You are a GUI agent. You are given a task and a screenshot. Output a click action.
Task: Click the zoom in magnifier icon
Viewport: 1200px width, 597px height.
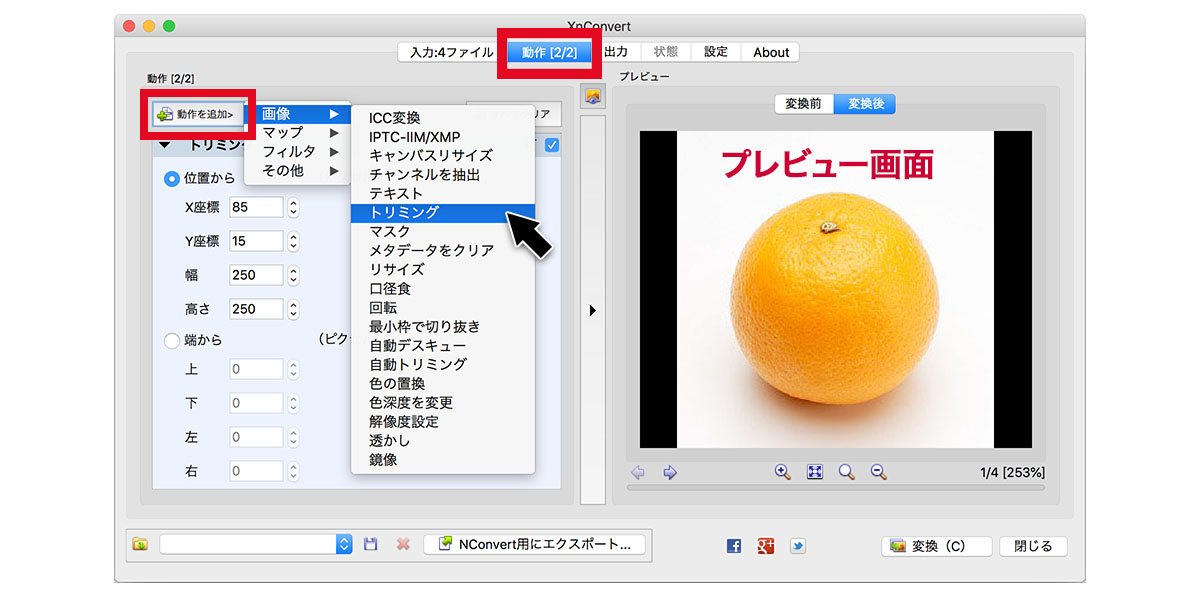pyautogui.click(x=783, y=472)
